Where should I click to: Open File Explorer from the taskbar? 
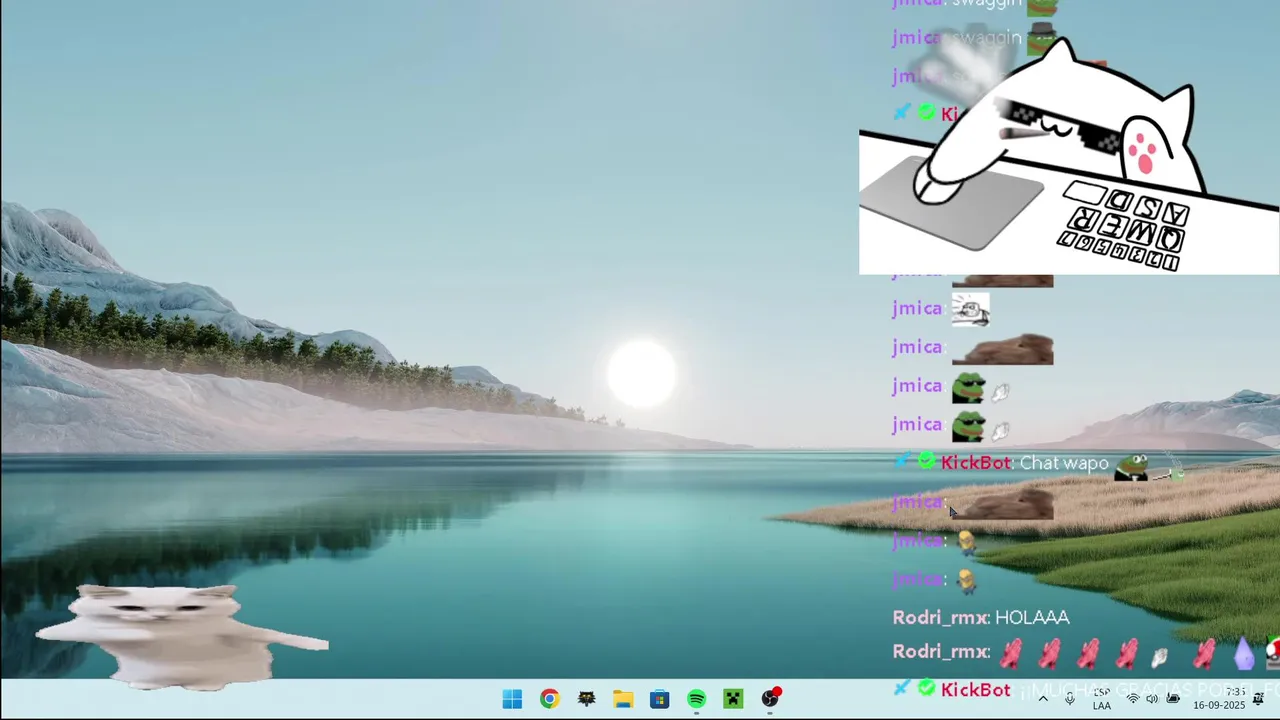[623, 699]
